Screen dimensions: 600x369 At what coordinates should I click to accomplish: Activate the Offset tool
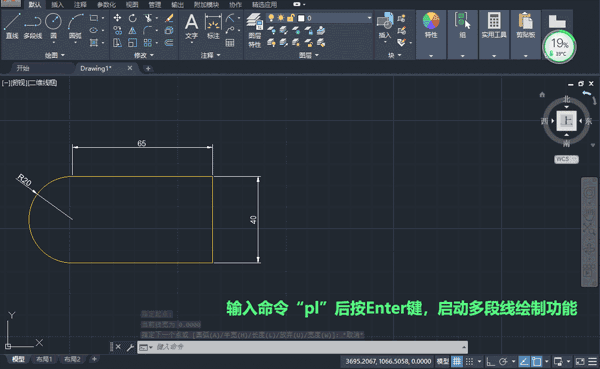(169, 42)
